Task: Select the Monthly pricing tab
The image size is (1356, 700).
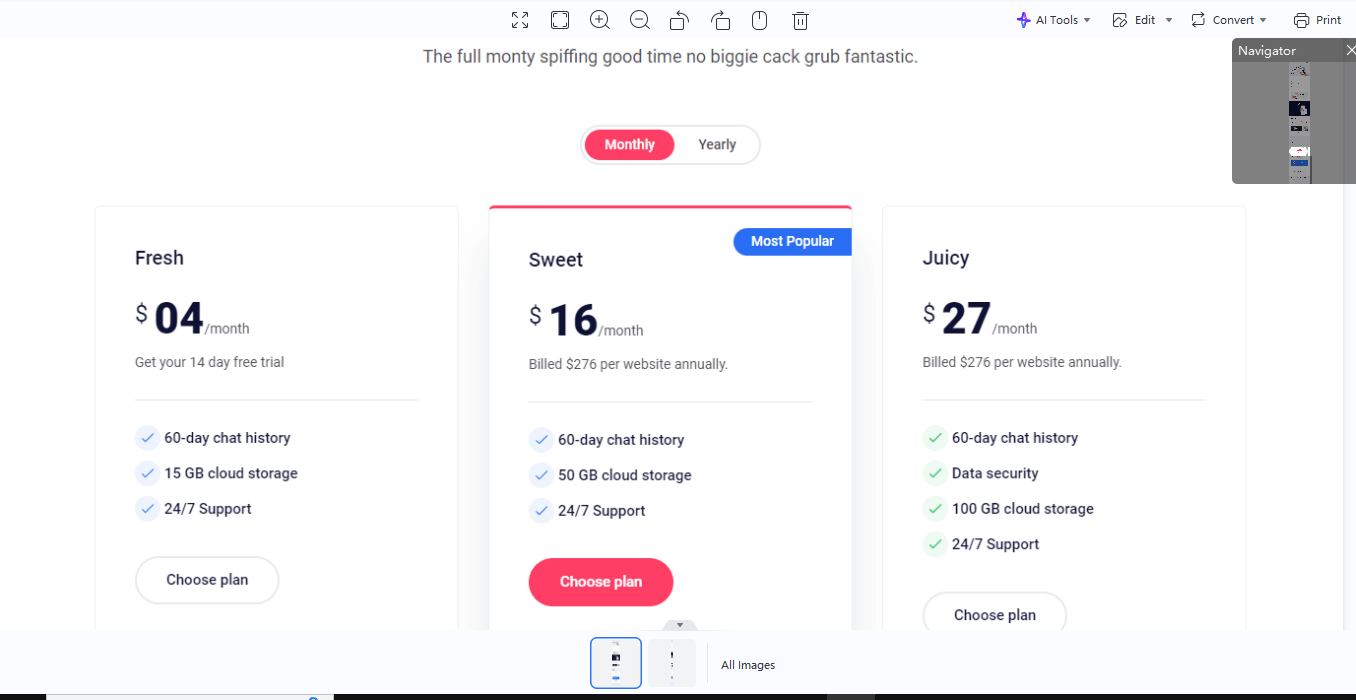Action: click(x=629, y=144)
